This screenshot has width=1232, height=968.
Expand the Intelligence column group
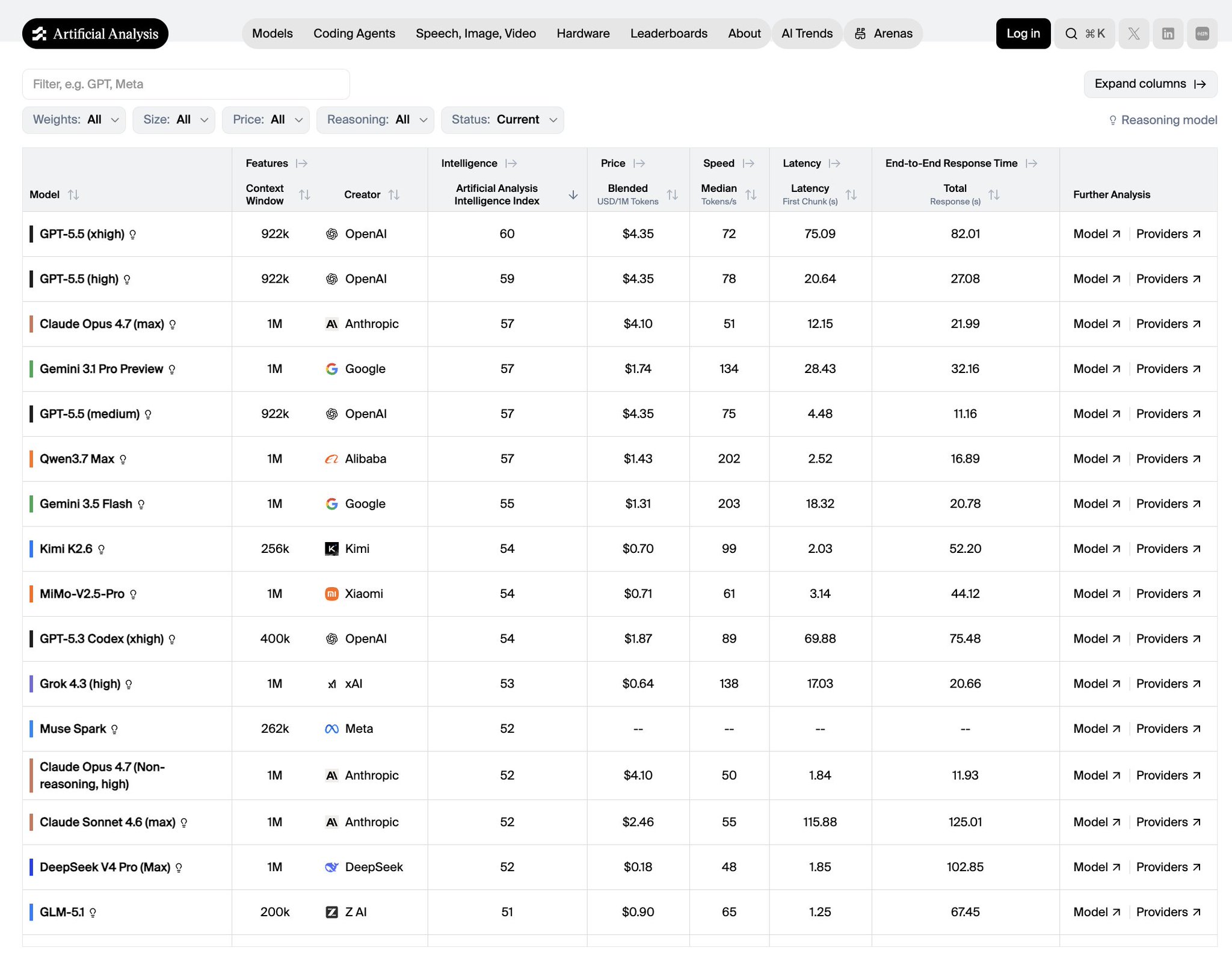[x=511, y=164]
